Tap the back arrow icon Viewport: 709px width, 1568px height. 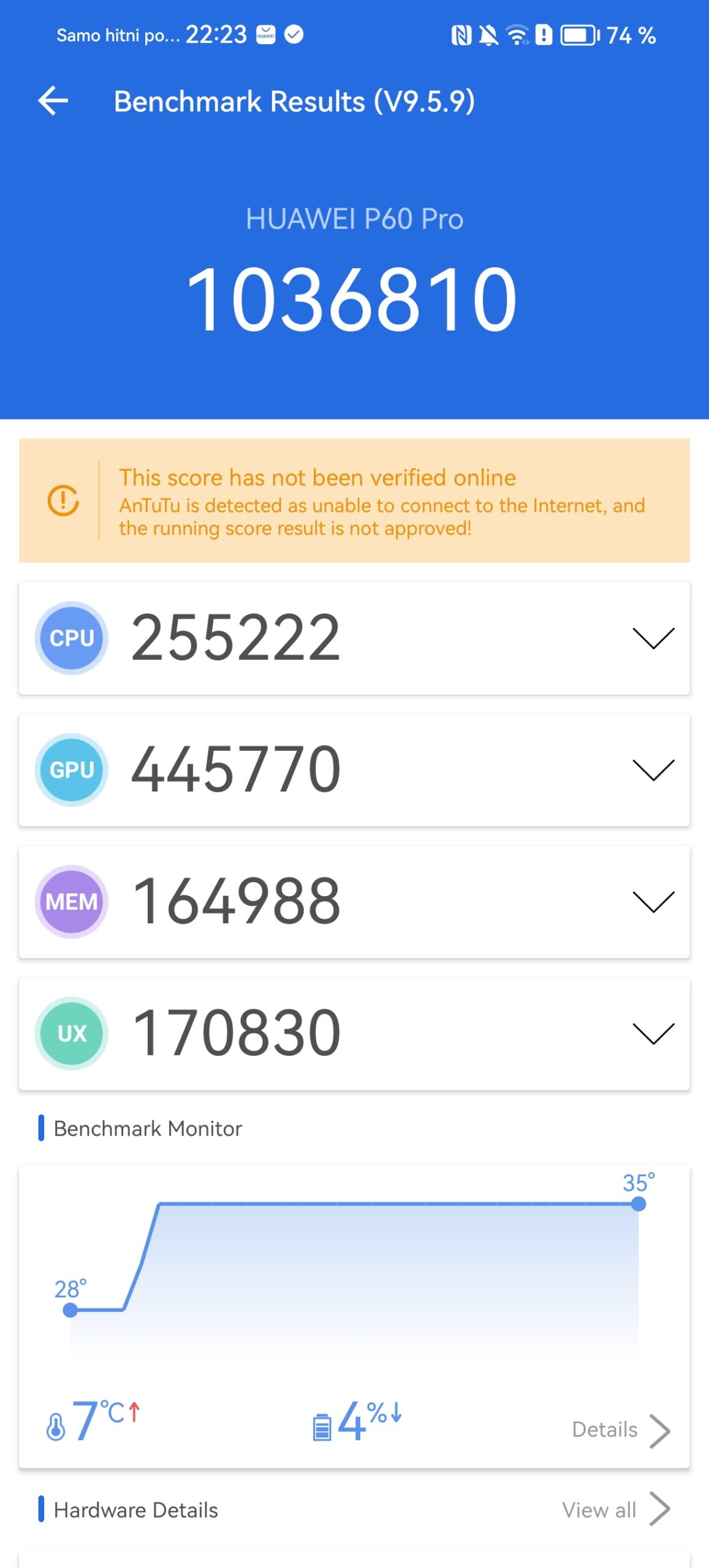pyautogui.click(x=53, y=100)
